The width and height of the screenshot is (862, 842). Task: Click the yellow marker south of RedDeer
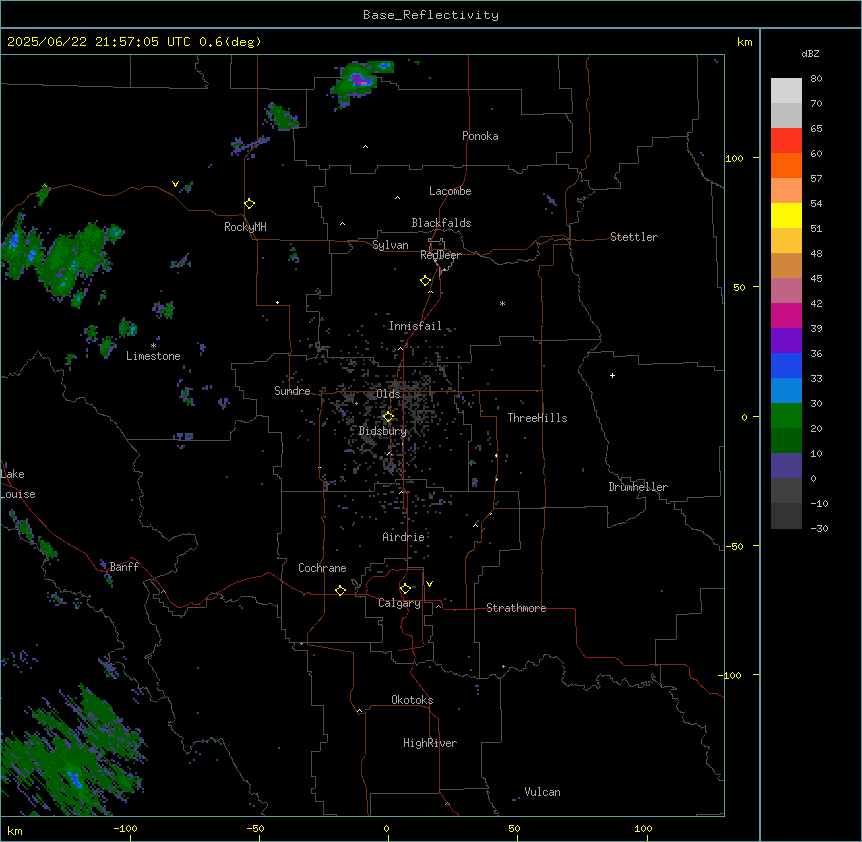click(425, 281)
